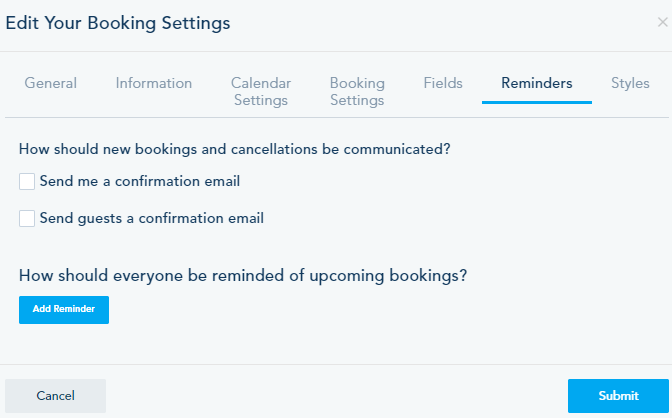Close the dialog with the X icon

pos(661,22)
